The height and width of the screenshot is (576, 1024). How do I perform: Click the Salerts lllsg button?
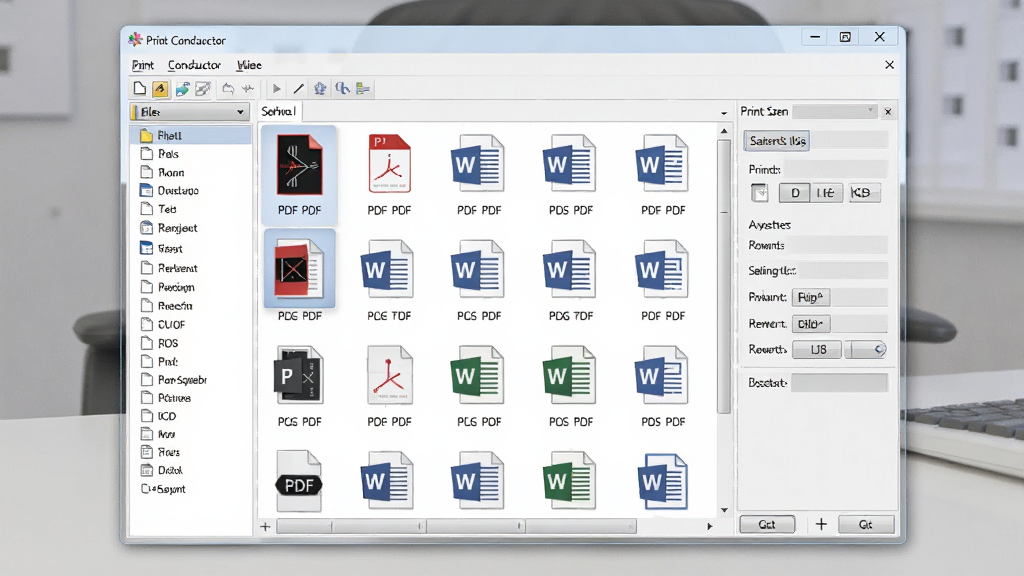(x=777, y=140)
